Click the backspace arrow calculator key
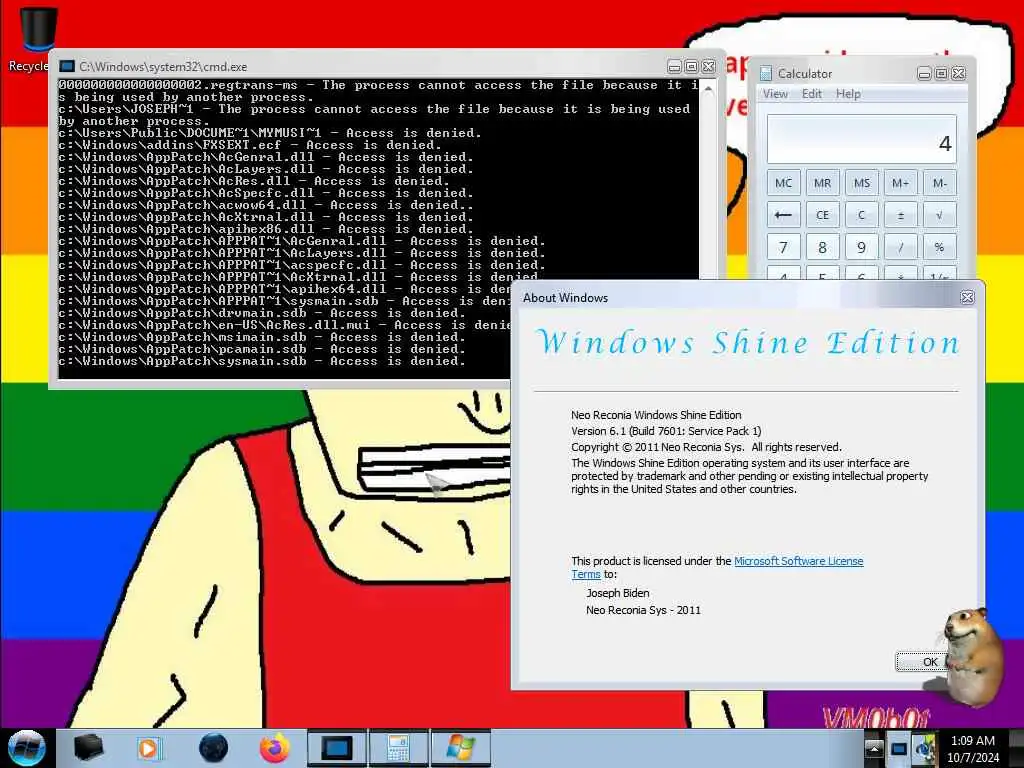Screen dimensions: 1024x768 point(783,215)
